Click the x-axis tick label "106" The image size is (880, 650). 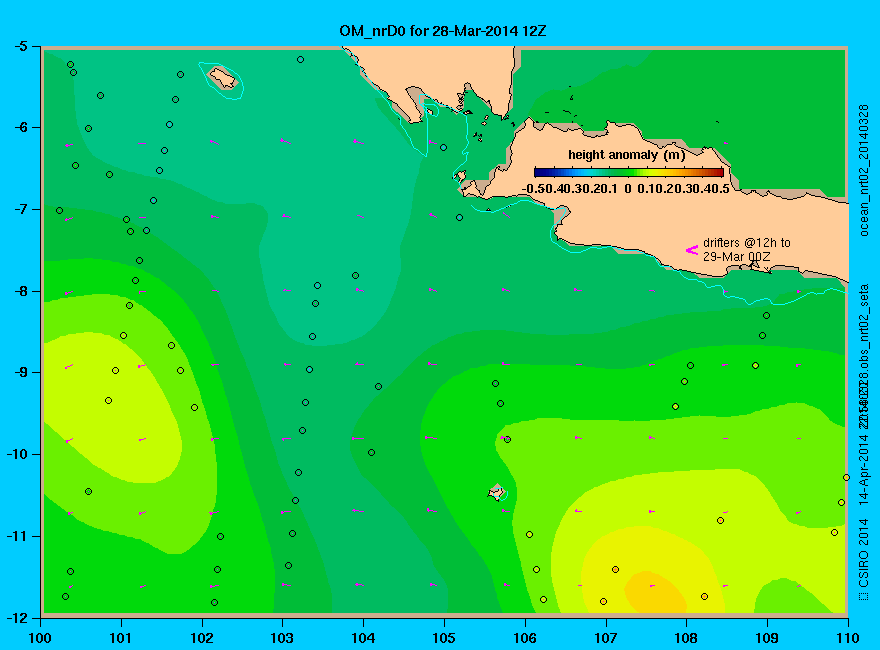click(x=525, y=638)
